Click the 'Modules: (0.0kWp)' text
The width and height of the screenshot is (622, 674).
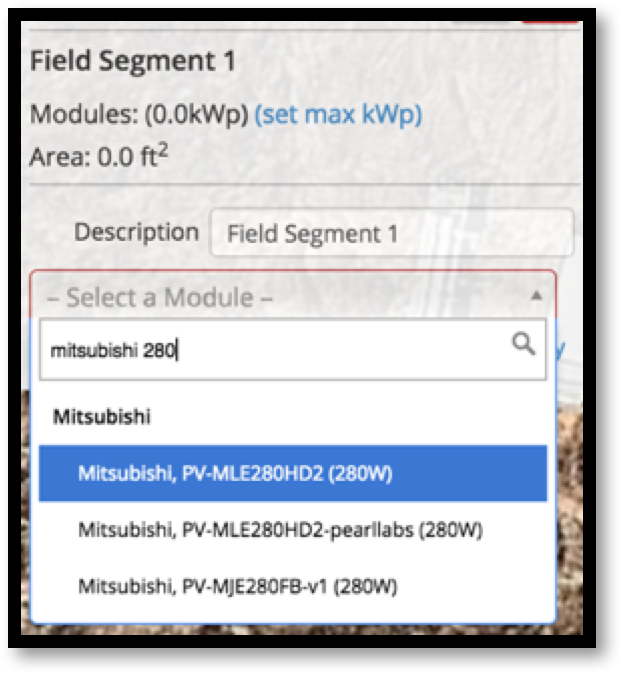[x=139, y=115]
